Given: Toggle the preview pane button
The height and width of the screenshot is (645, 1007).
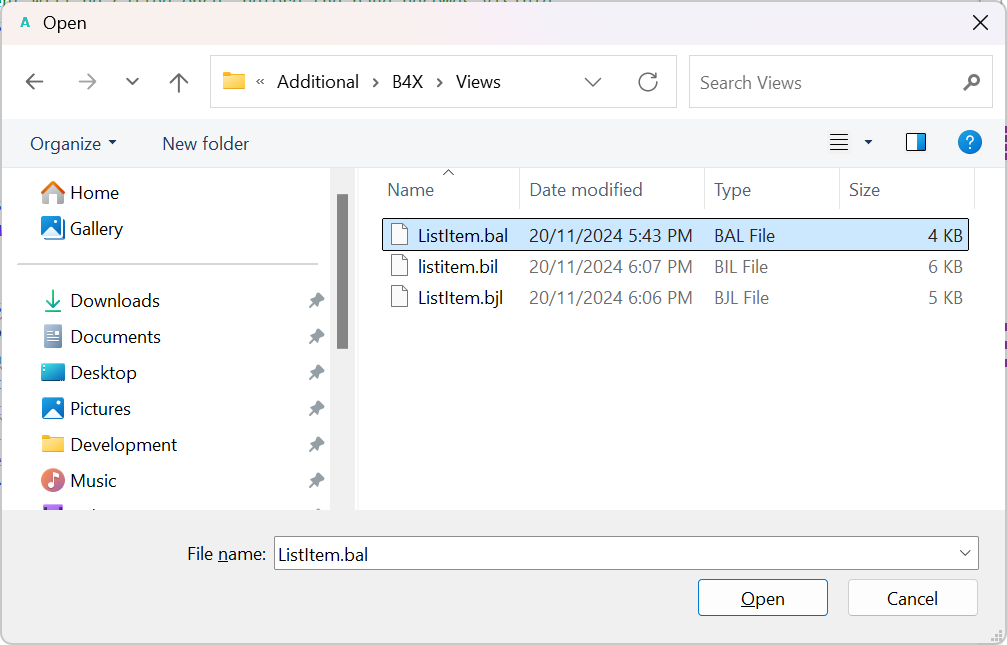Looking at the screenshot, I should coord(915,142).
